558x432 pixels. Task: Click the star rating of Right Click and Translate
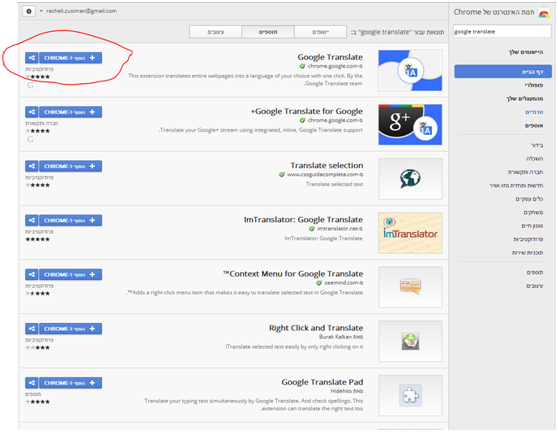(x=37, y=348)
